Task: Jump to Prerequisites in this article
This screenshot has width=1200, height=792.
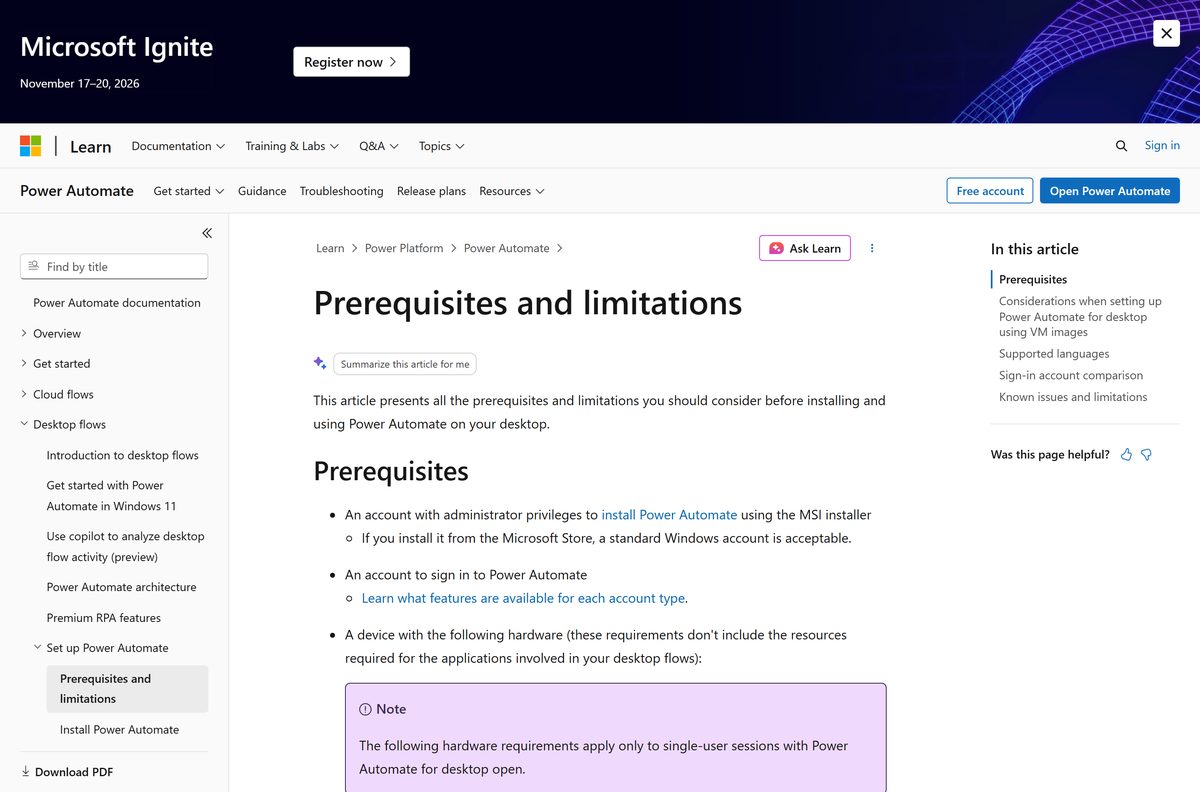Action: (1033, 280)
